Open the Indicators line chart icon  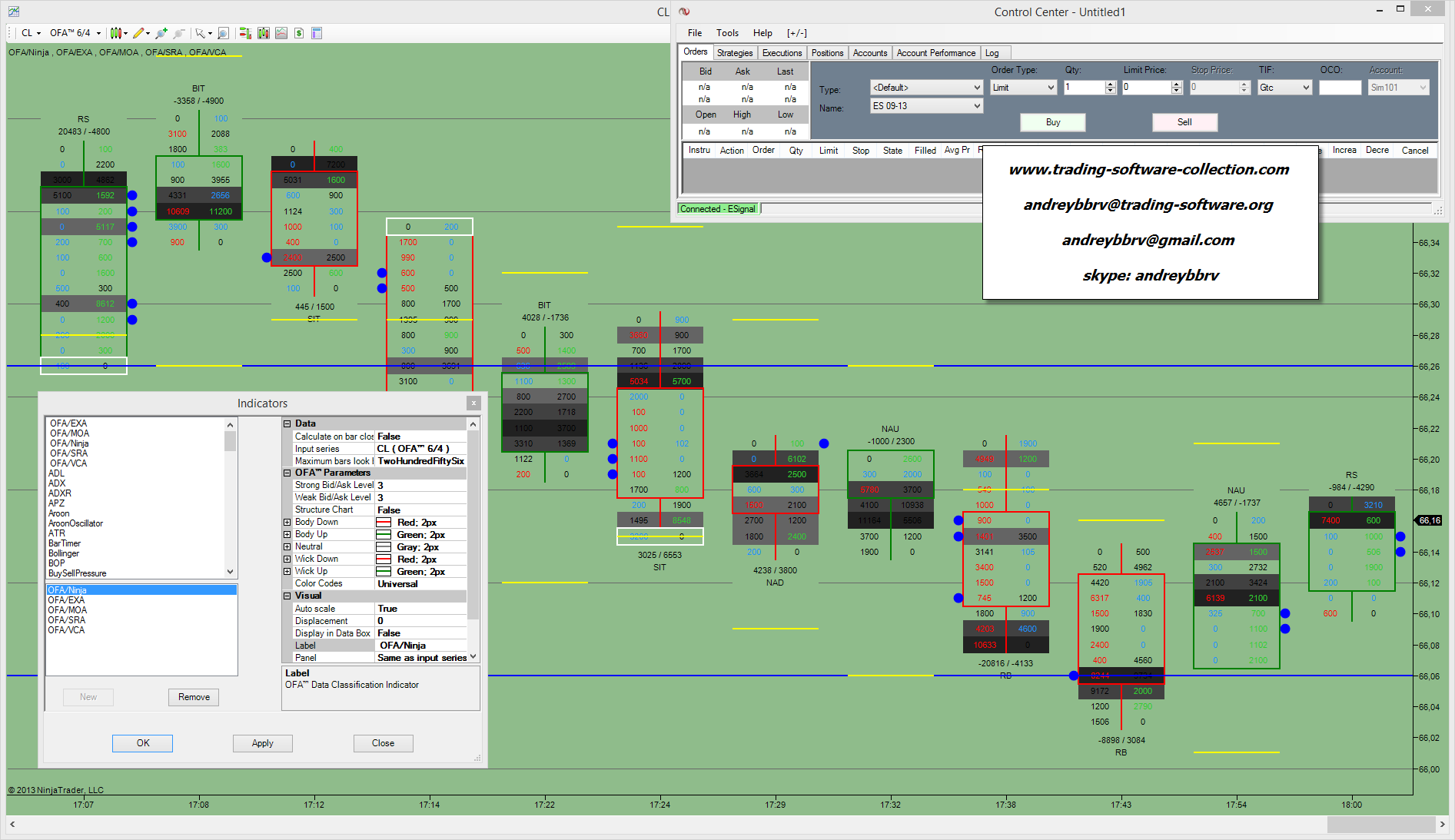coord(281,33)
